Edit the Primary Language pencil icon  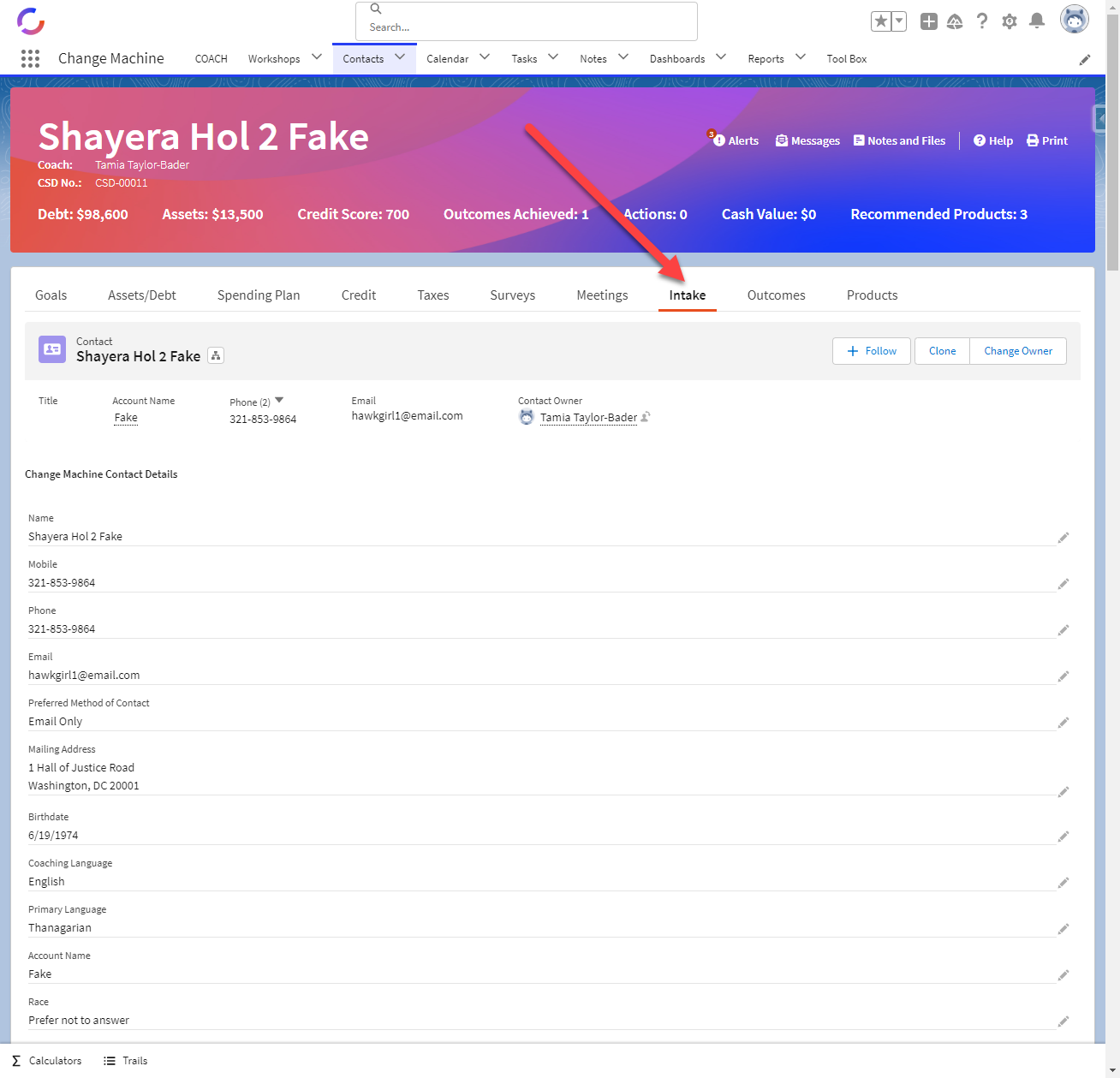1063,929
